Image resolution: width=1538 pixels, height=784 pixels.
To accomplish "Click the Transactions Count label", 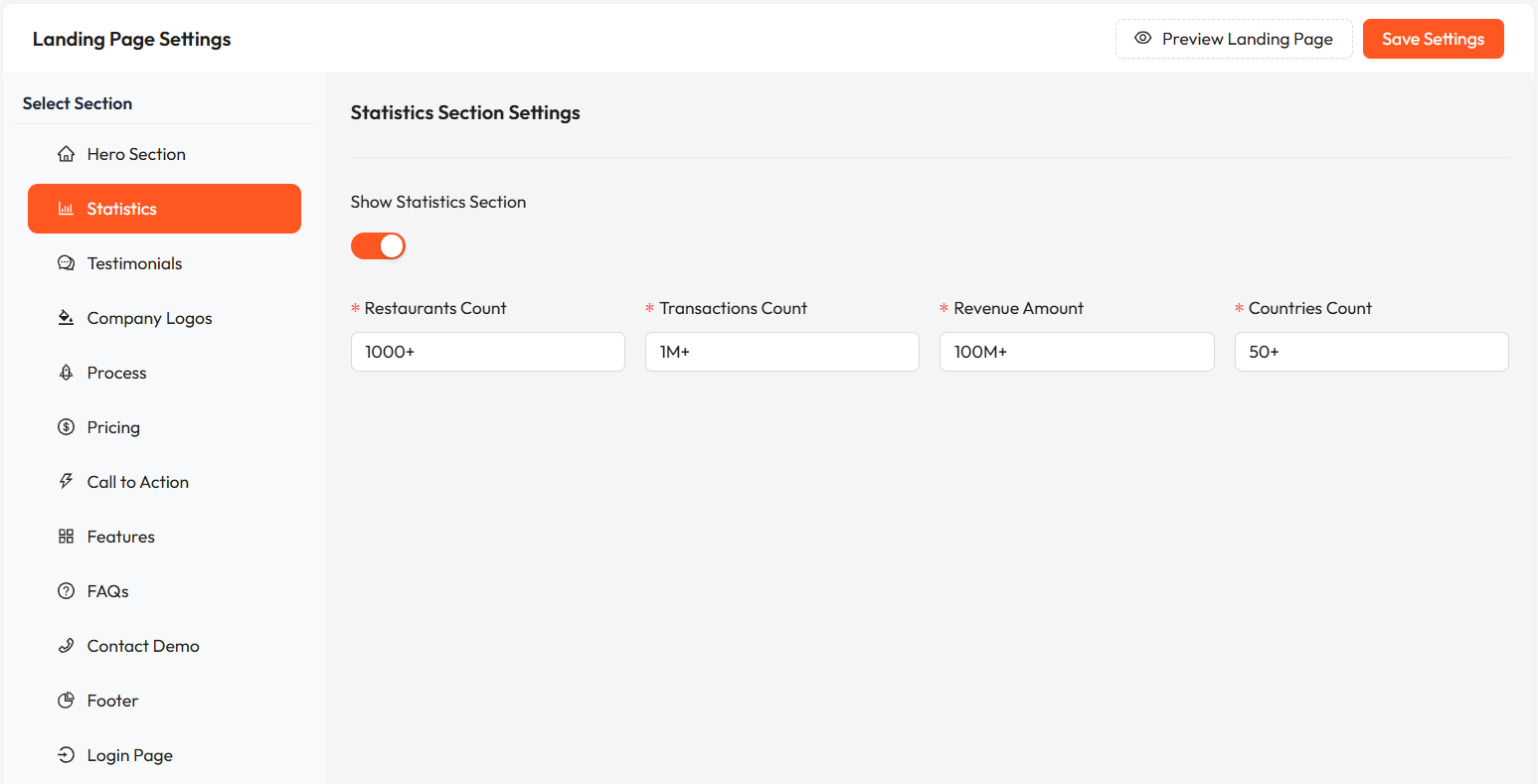I will (x=734, y=308).
